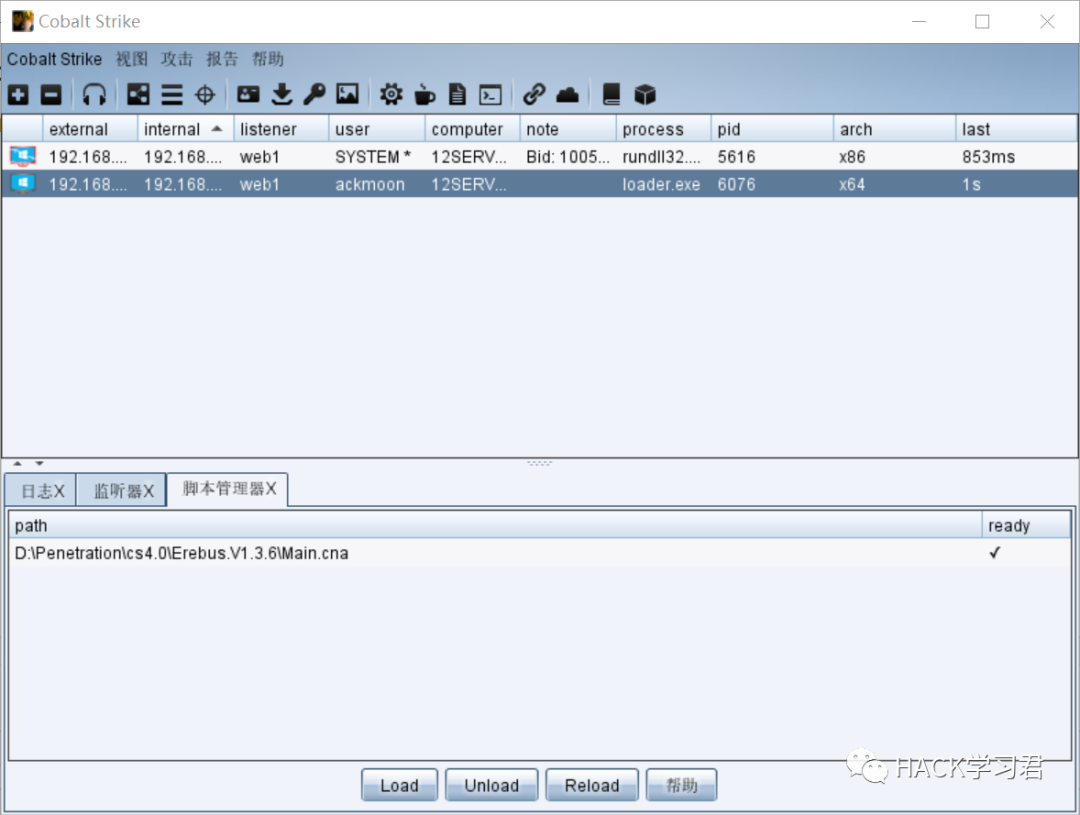Sort by the listener column header
The width and height of the screenshot is (1080, 815).
pyautogui.click(x=282, y=130)
